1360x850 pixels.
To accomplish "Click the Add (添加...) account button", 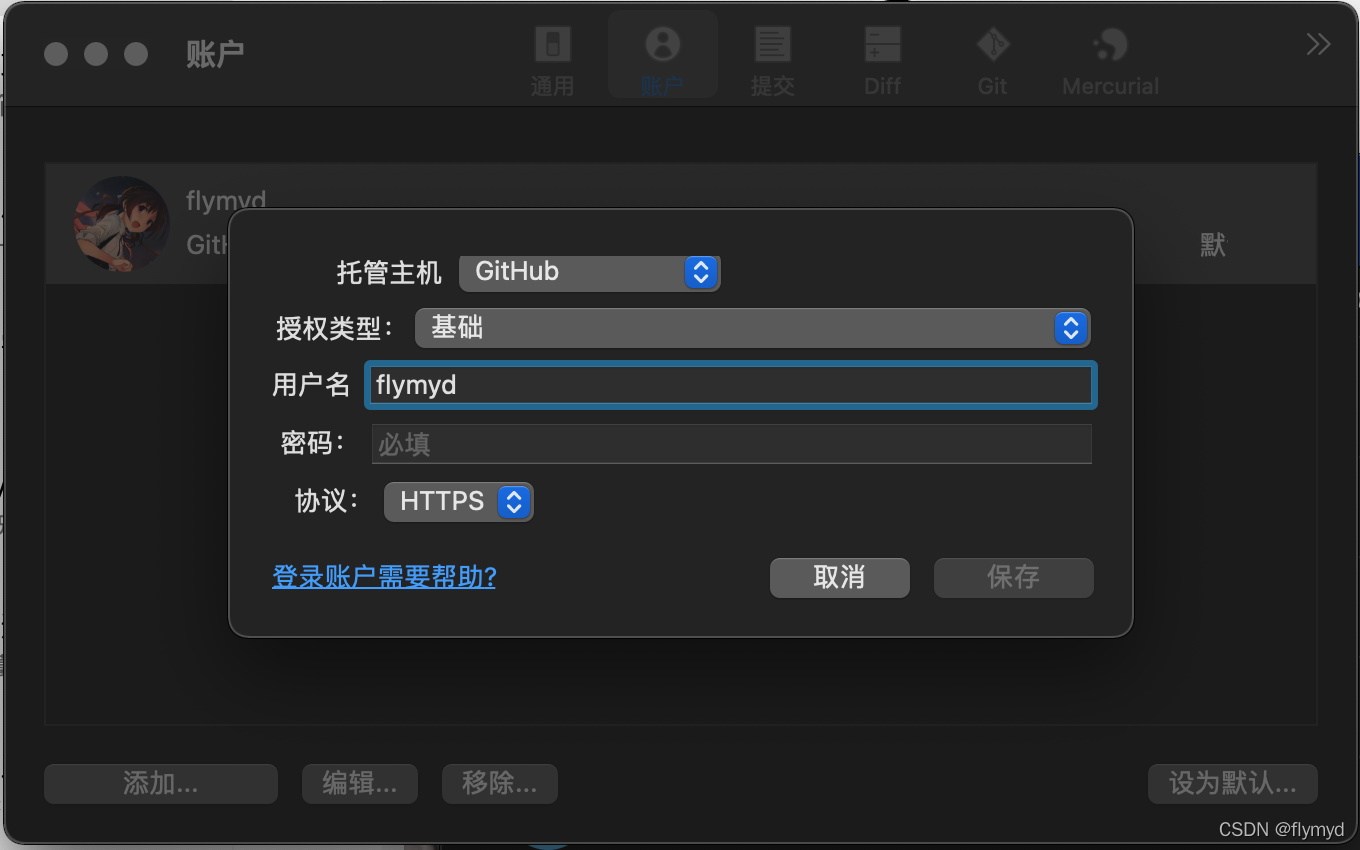I will pyautogui.click(x=160, y=783).
